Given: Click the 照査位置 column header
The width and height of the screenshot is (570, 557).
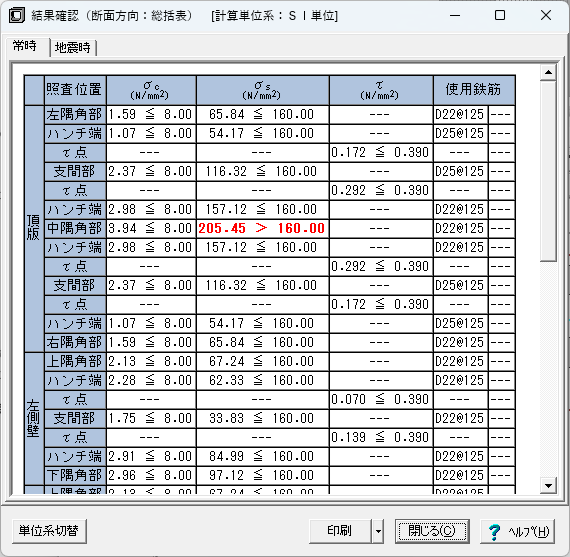Looking at the screenshot, I should (x=75, y=90).
